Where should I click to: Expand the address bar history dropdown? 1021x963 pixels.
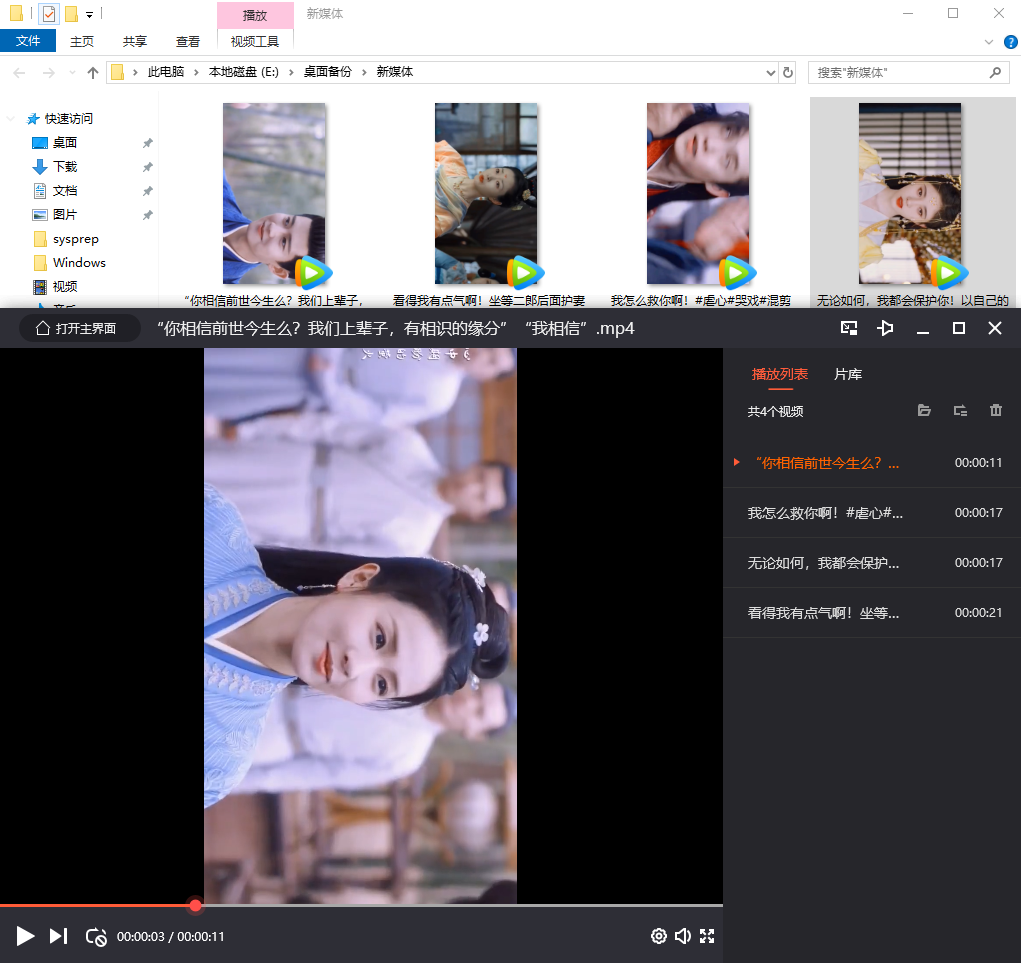[770, 73]
